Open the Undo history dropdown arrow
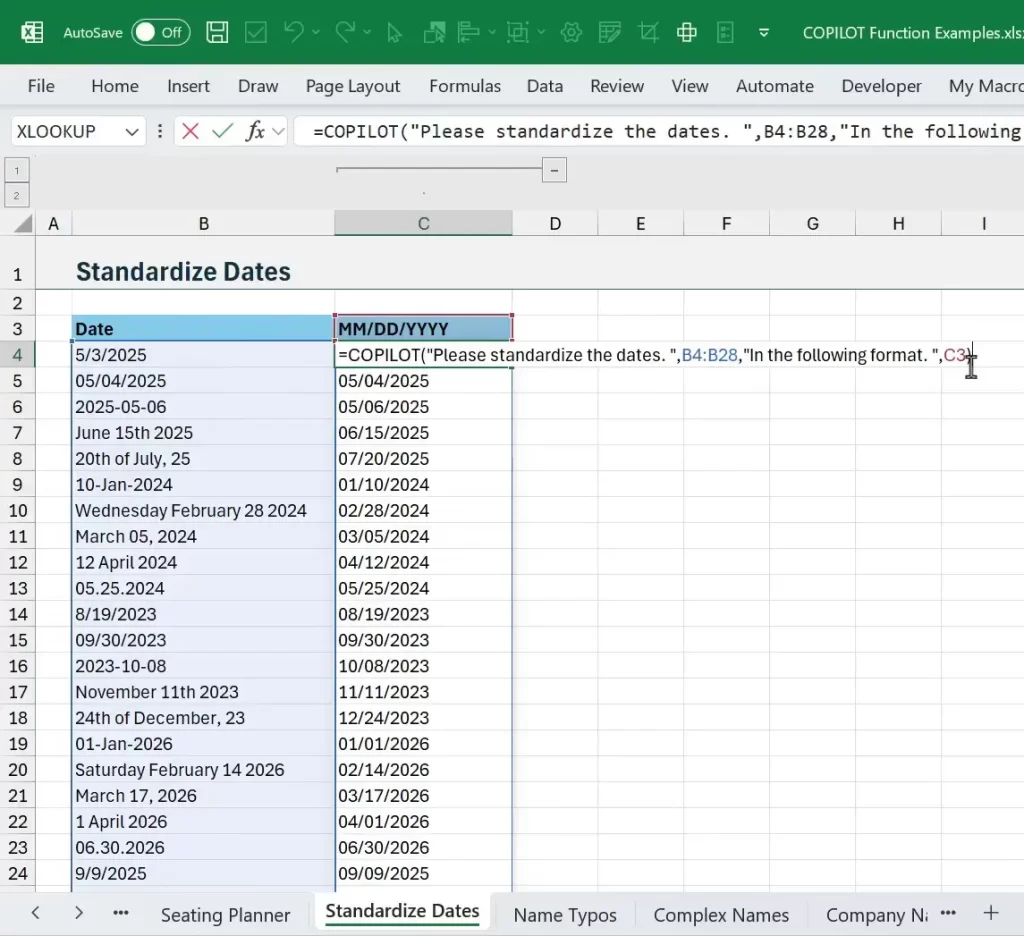The width and height of the screenshot is (1024, 936). pos(316,32)
